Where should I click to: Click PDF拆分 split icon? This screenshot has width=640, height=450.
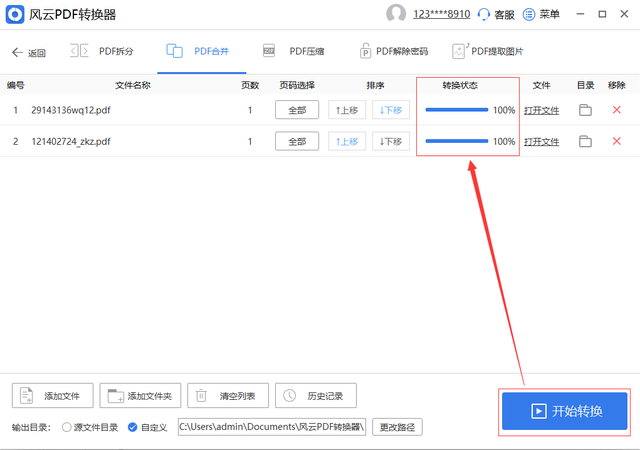pos(79,51)
